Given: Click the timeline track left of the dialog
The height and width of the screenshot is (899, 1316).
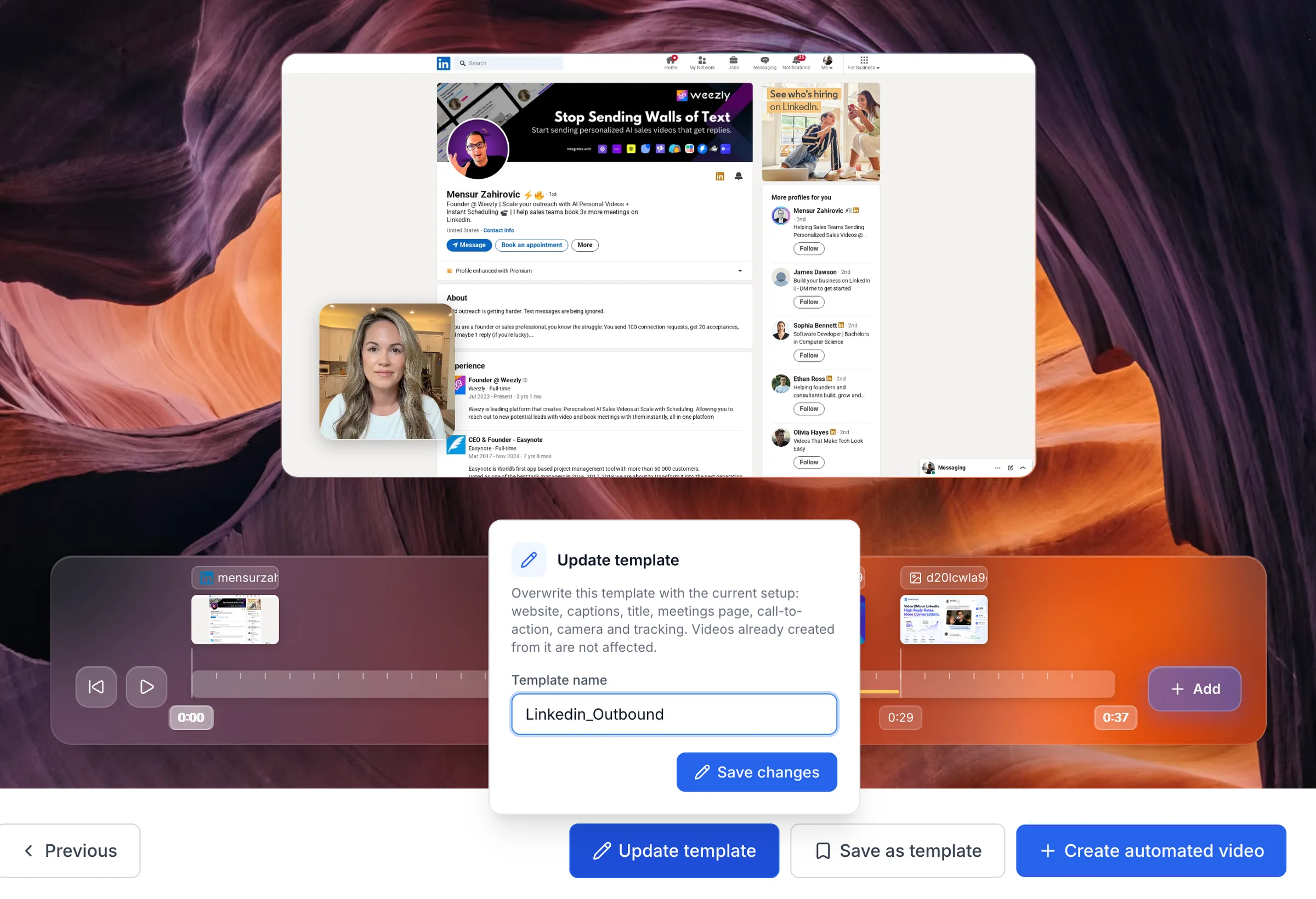Looking at the screenshot, I should pyautogui.click(x=340, y=684).
